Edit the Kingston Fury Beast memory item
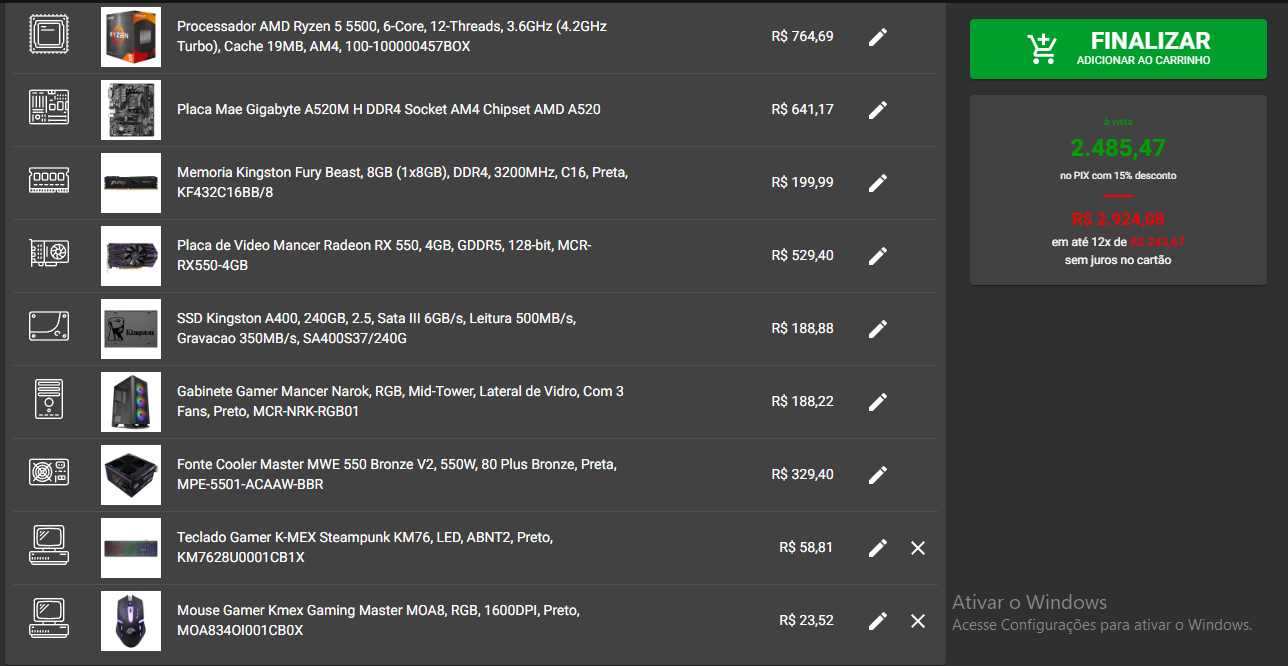The height and width of the screenshot is (666, 1288). 878,183
